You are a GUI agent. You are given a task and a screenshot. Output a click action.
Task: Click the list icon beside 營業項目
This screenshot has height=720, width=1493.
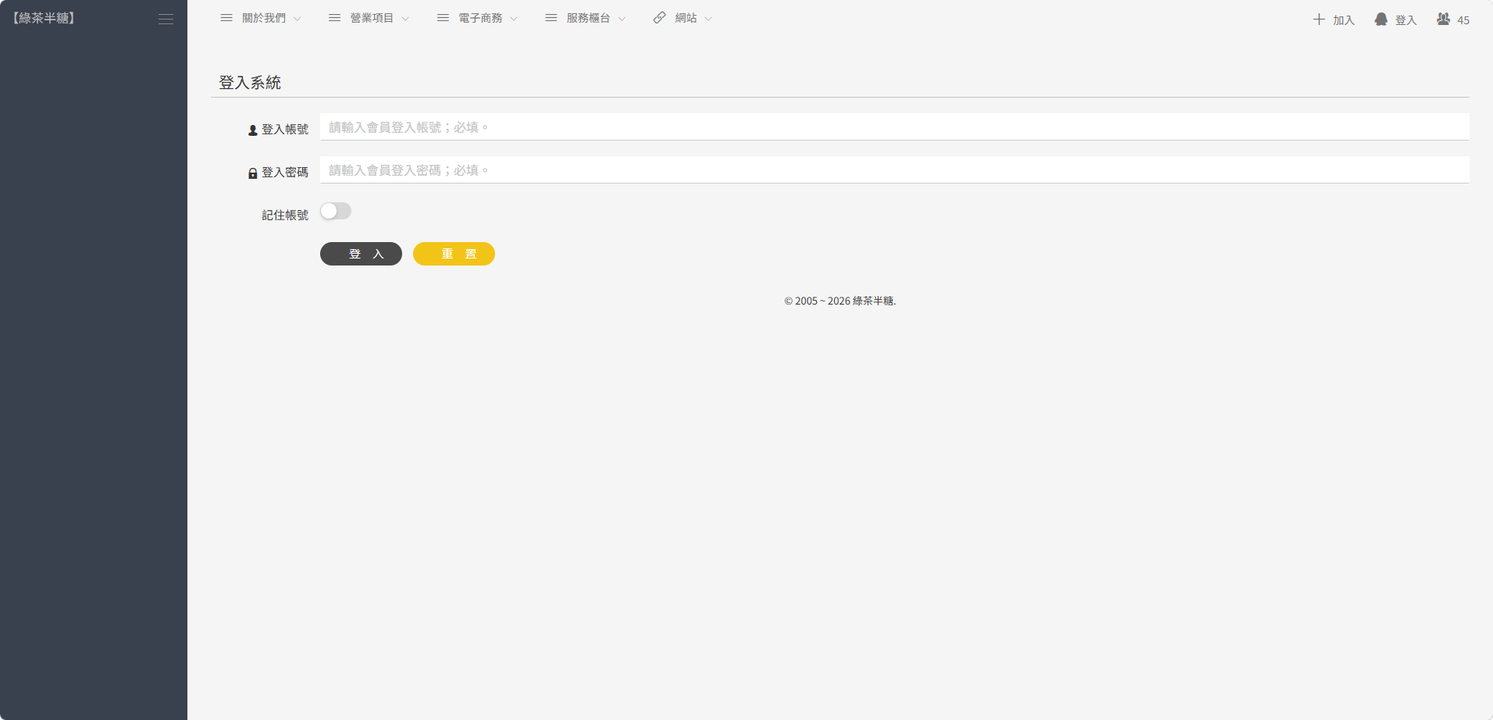334,18
